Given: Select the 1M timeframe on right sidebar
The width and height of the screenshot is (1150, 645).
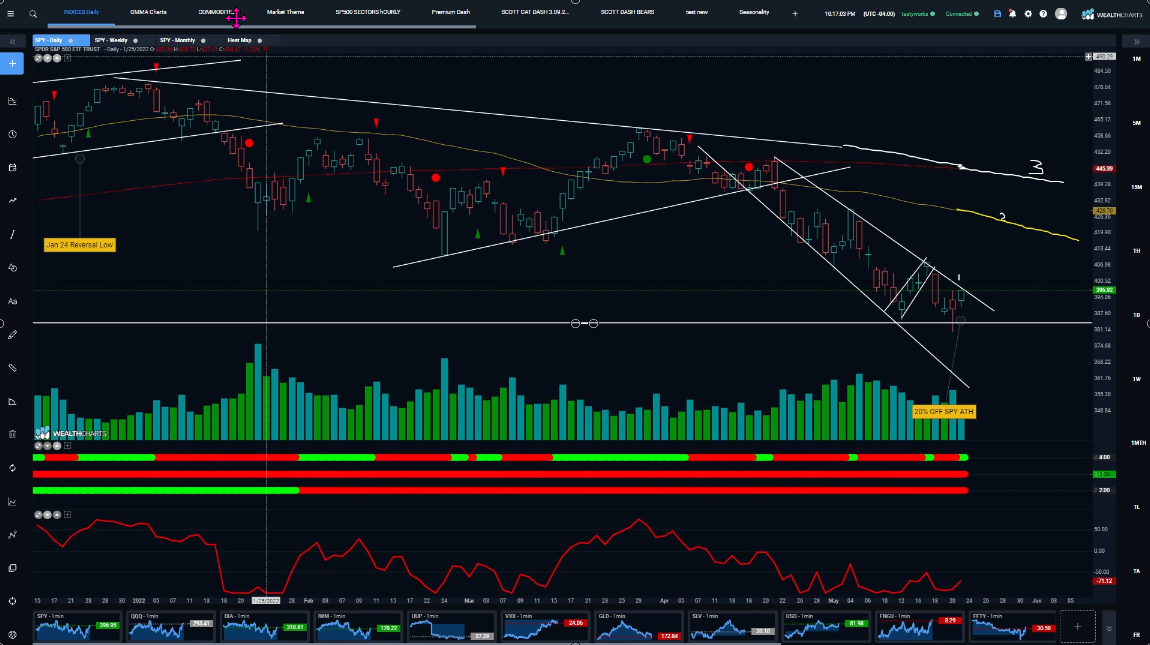Looking at the screenshot, I should click(x=1137, y=59).
